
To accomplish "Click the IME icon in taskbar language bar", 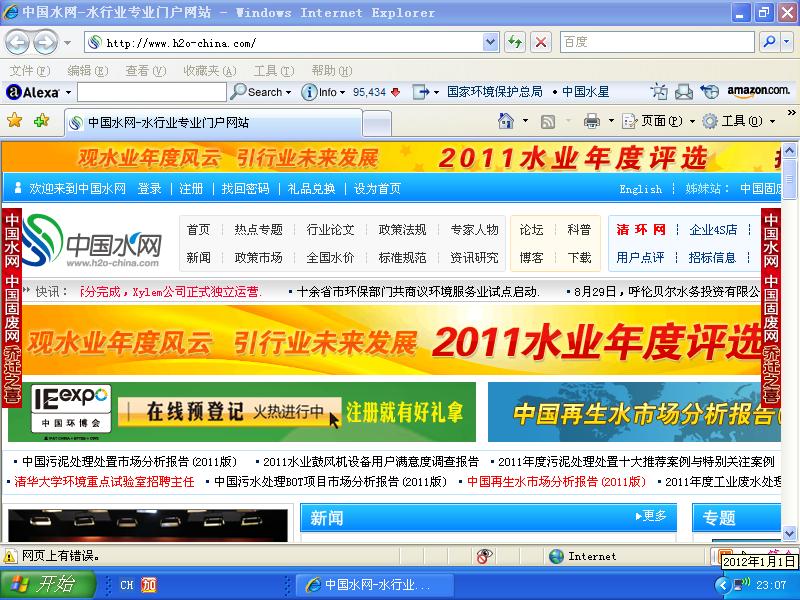I will [x=148, y=585].
